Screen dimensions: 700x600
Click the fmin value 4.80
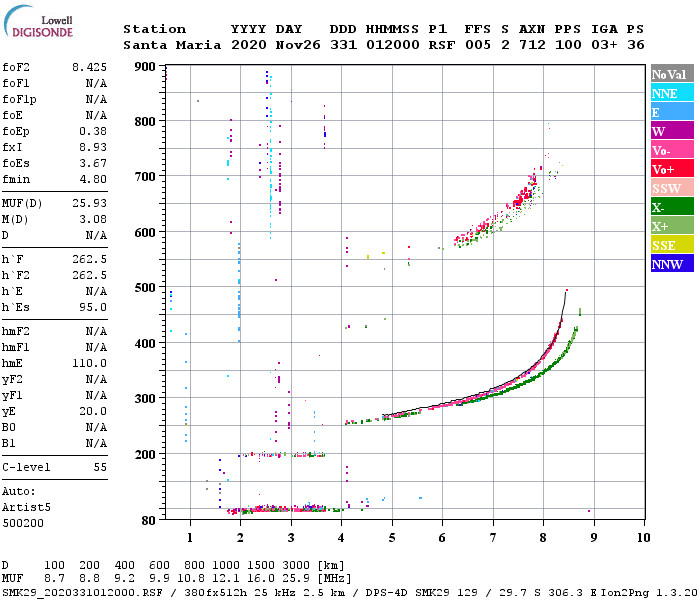click(93, 179)
